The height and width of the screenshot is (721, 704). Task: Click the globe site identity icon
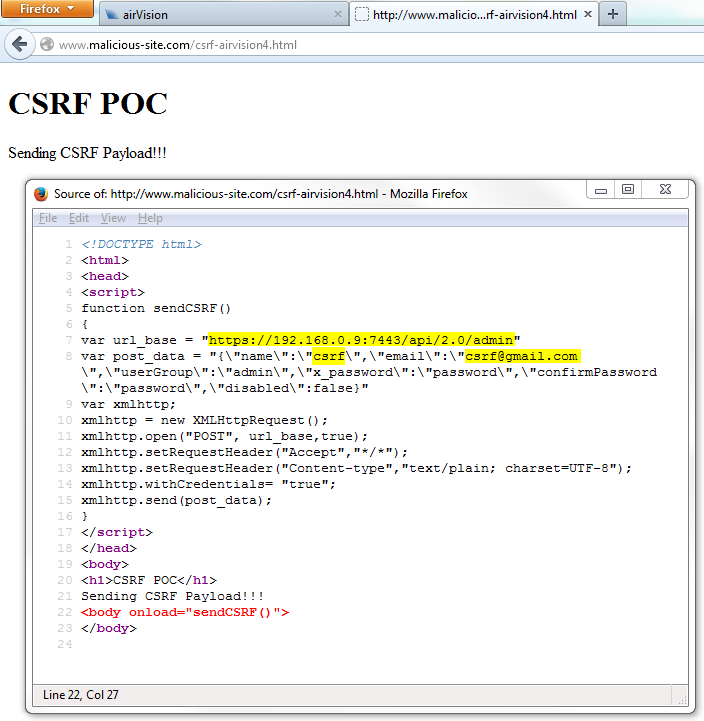coord(47,45)
